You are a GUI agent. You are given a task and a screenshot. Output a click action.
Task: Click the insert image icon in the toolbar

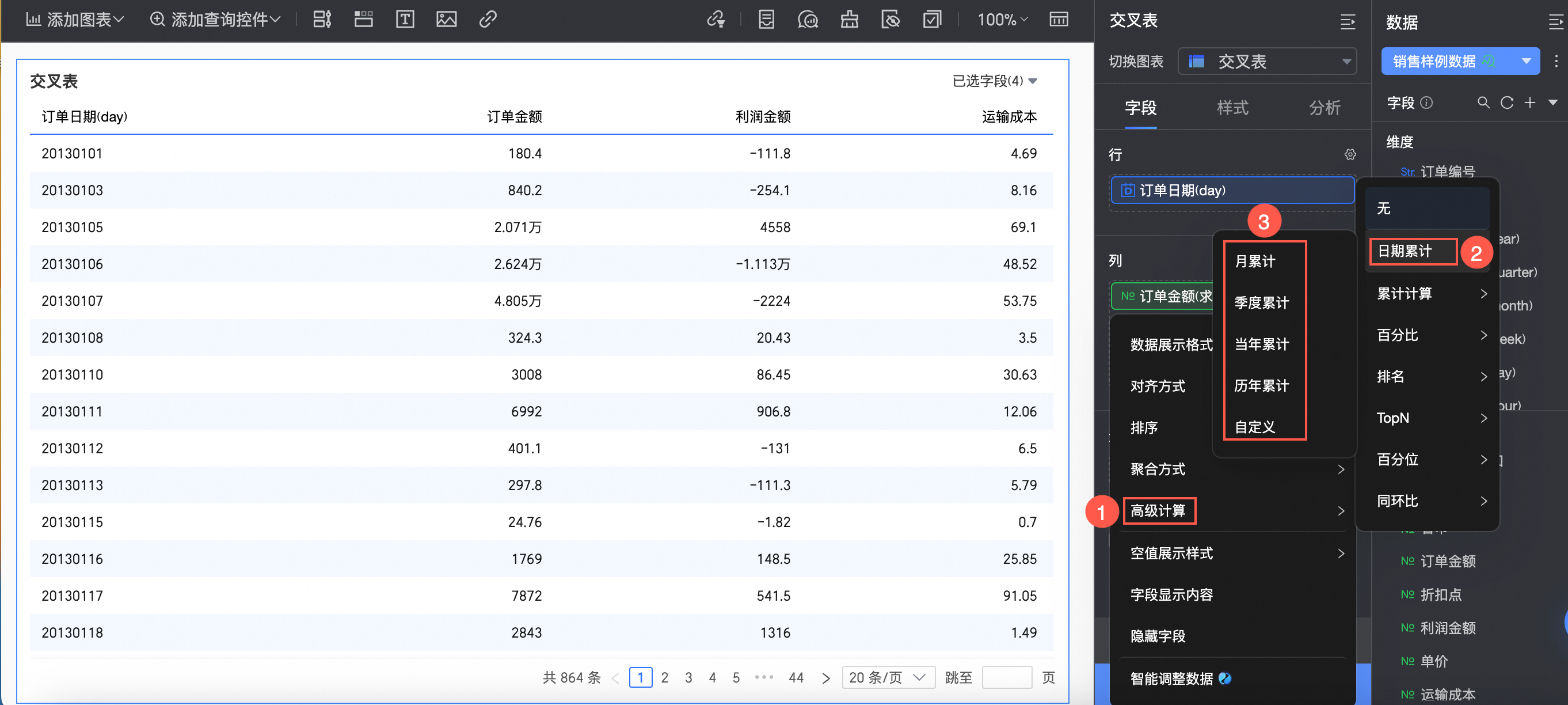click(x=446, y=20)
